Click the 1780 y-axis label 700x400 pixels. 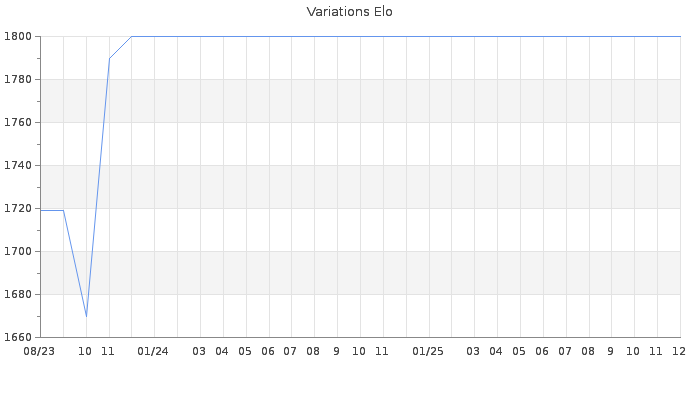click(18, 79)
